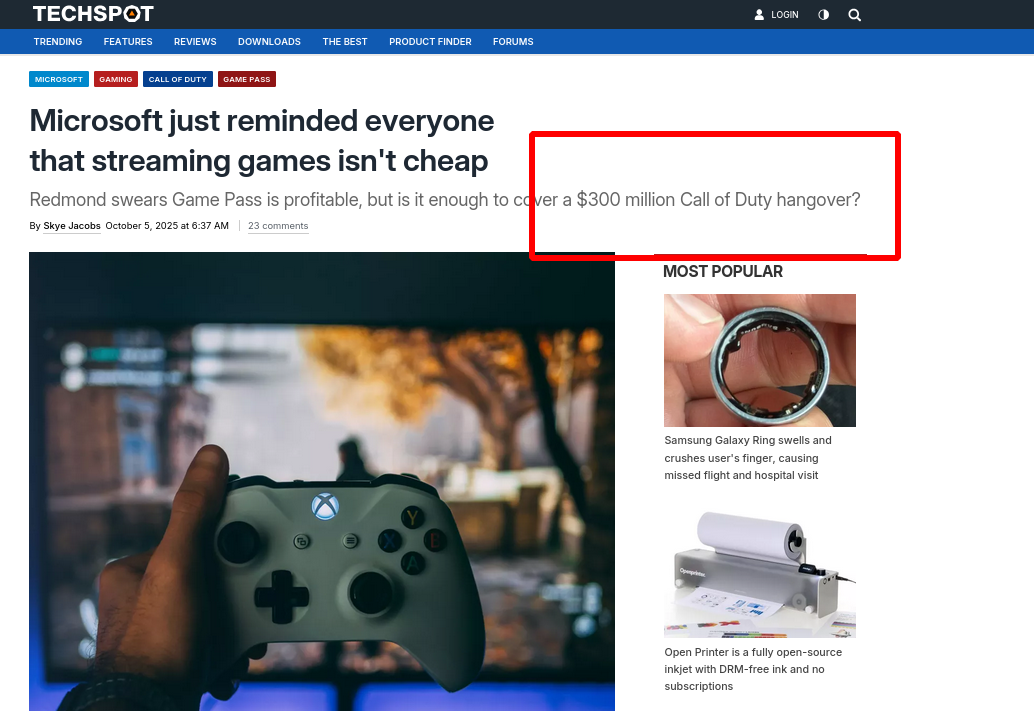This screenshot has width=1034, height=711.
Task: Click the TechSpot logo
Action: click(x=93, y=14)
